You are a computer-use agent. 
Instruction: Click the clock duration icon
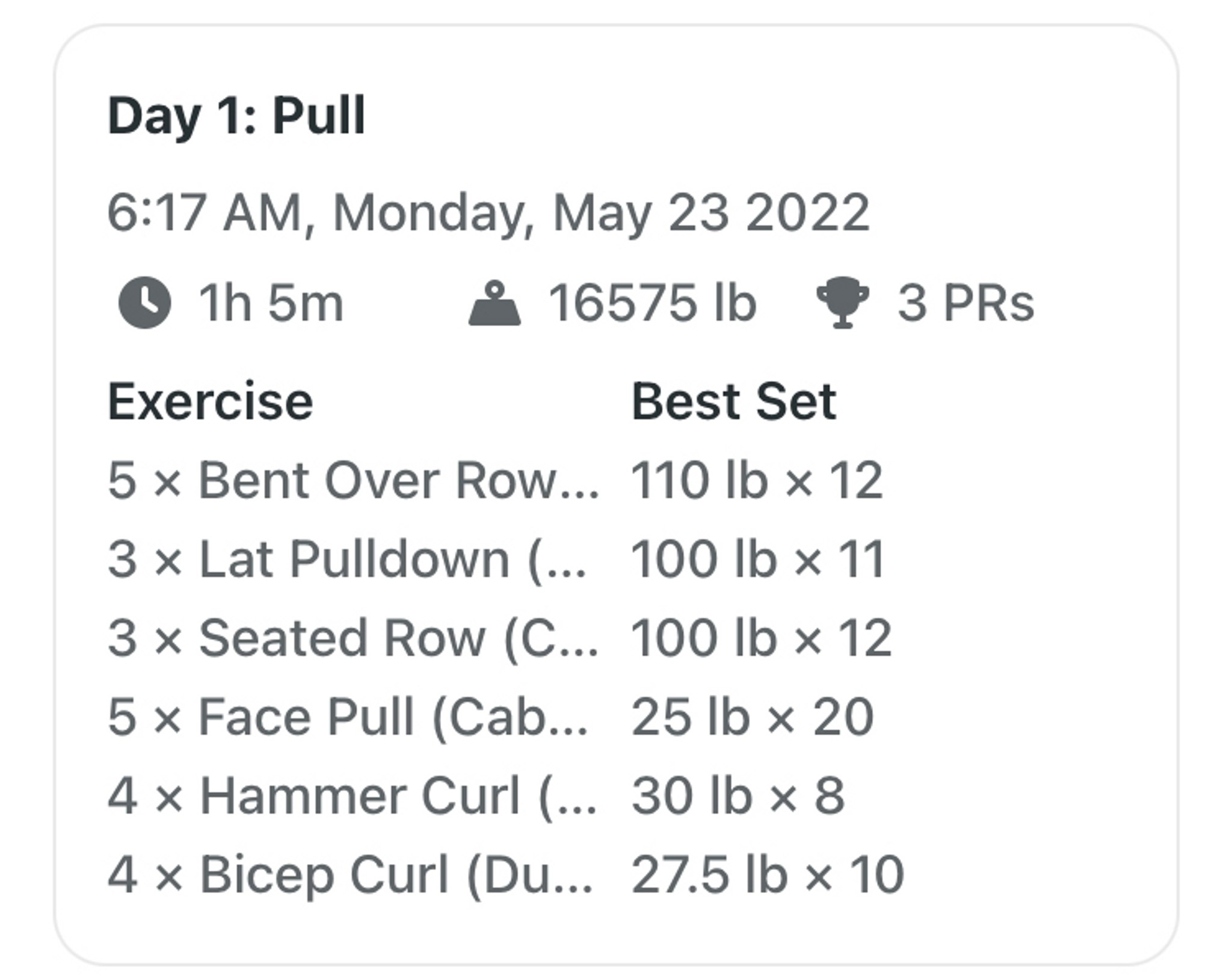click(144, 303)
